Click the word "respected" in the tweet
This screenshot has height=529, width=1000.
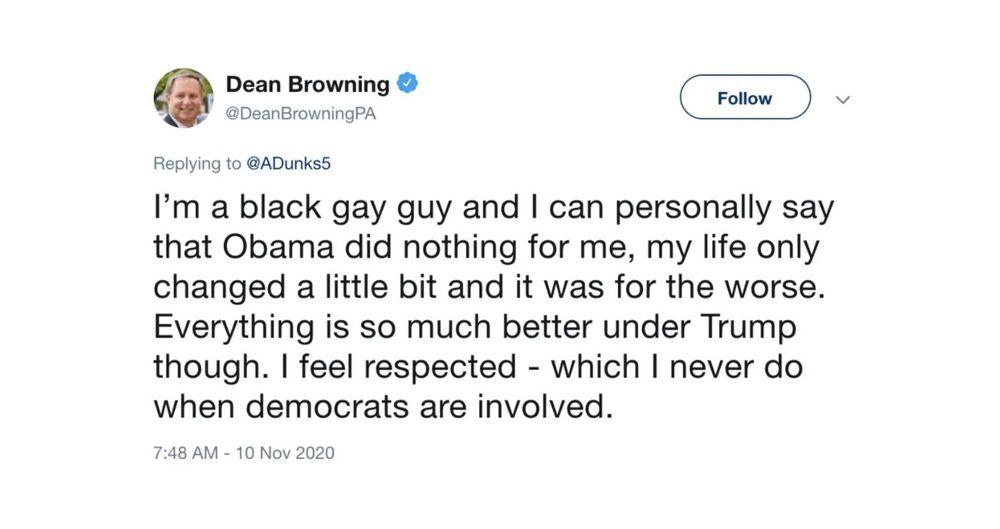pyautogui.click(x=440, y=368)
